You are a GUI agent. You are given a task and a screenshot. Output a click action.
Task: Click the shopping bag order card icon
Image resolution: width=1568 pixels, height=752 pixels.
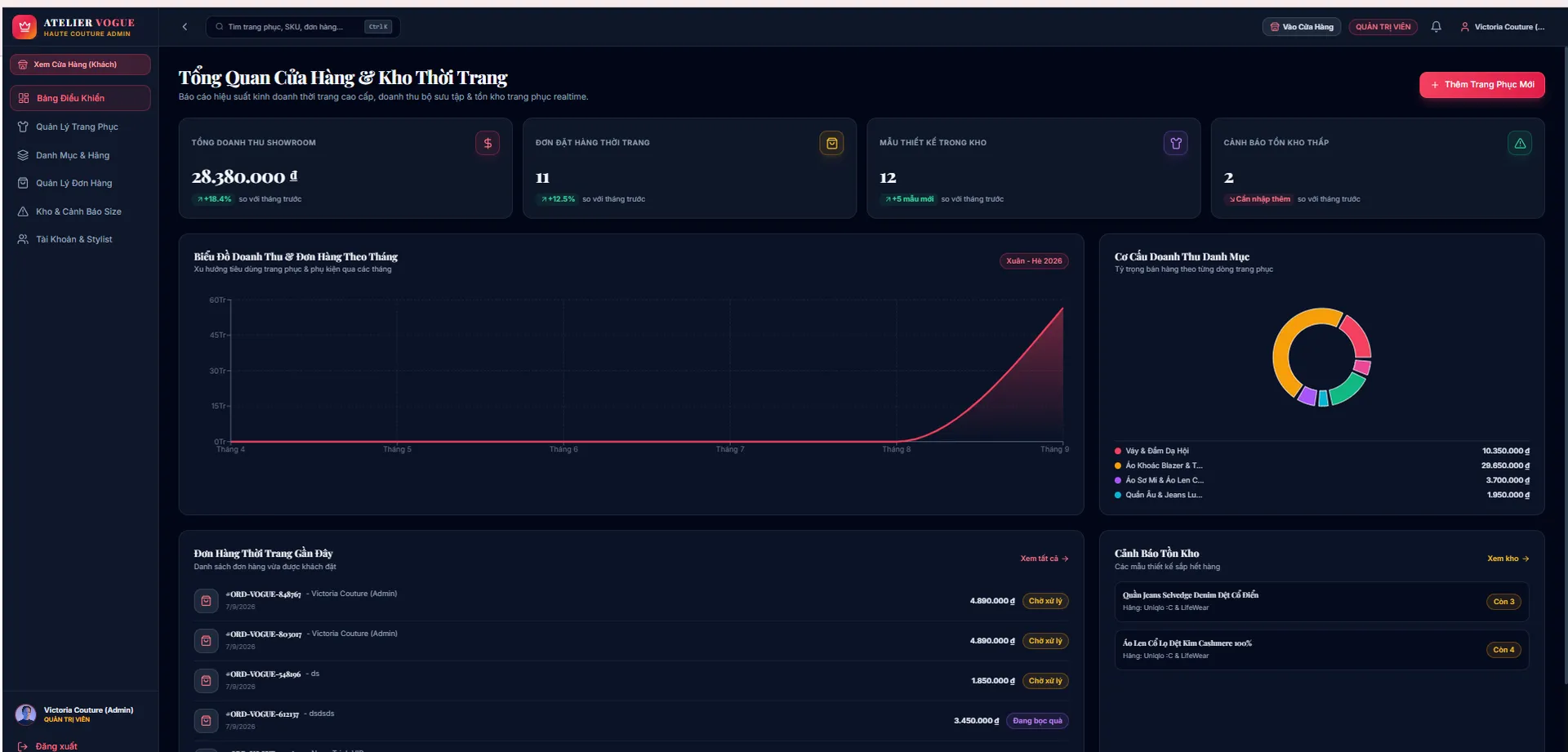click(831, 143)
